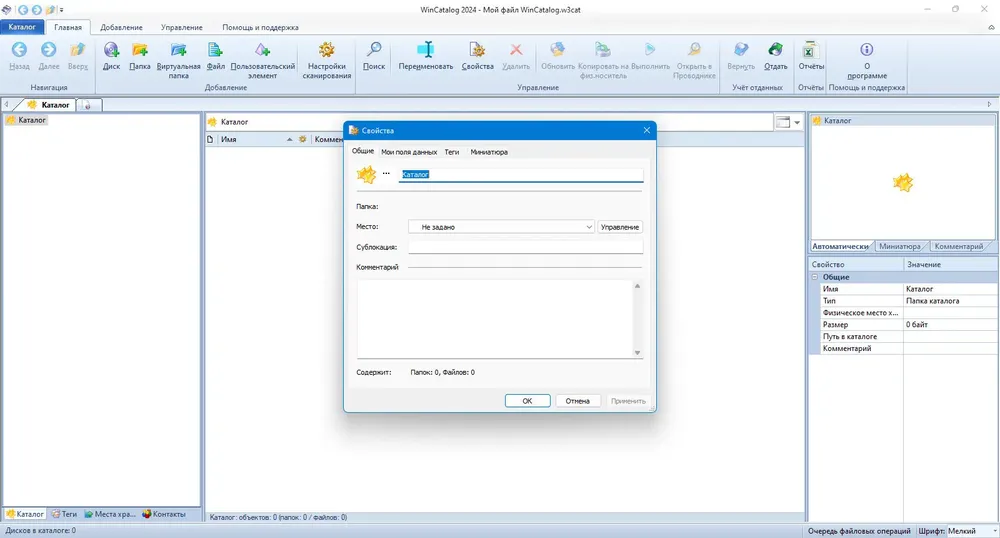Change the catalog icon via ellipsis button
This screenshot has height=538, width=1000.
click(x=386, y=173)
